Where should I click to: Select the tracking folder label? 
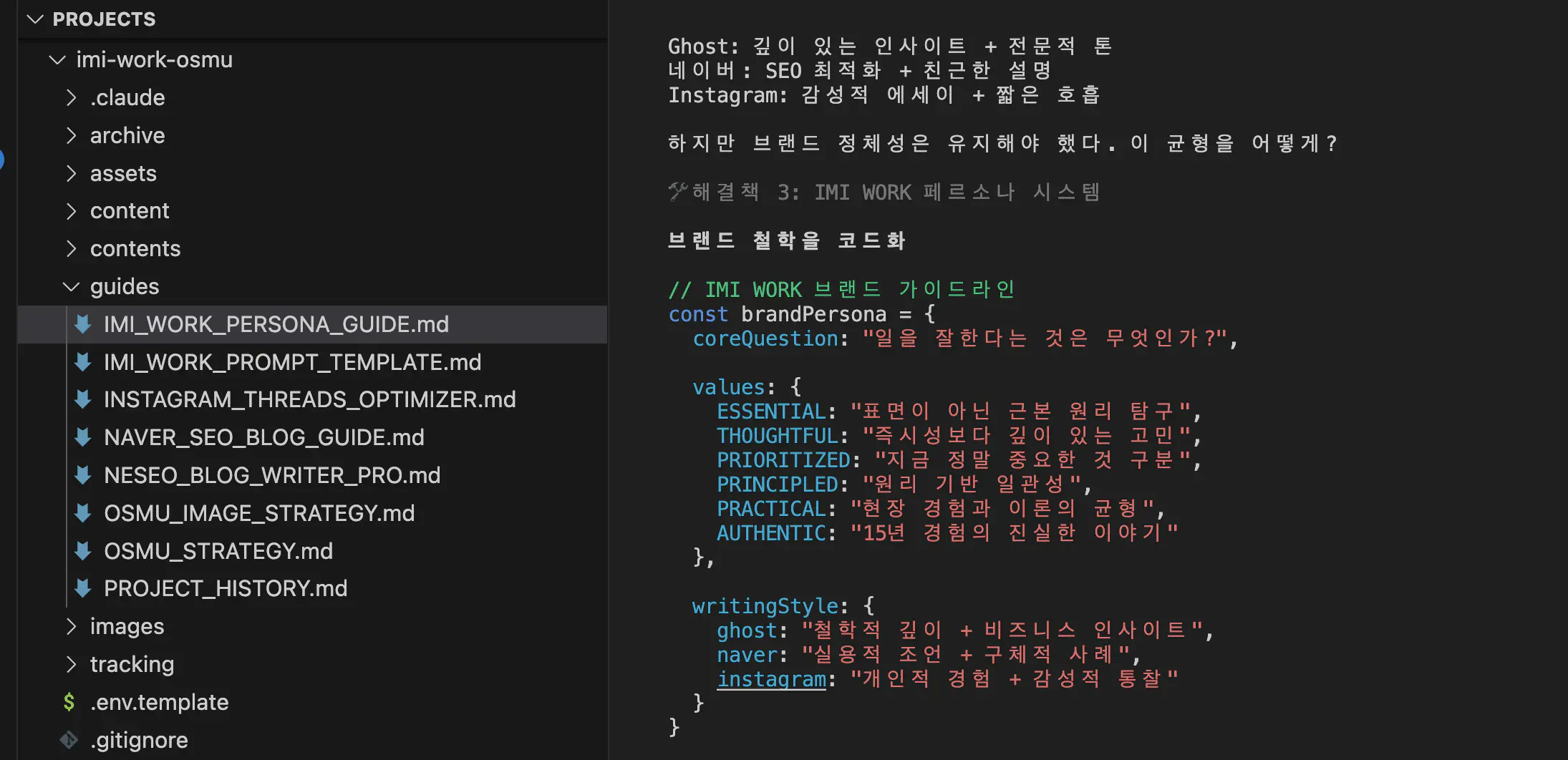132,664
